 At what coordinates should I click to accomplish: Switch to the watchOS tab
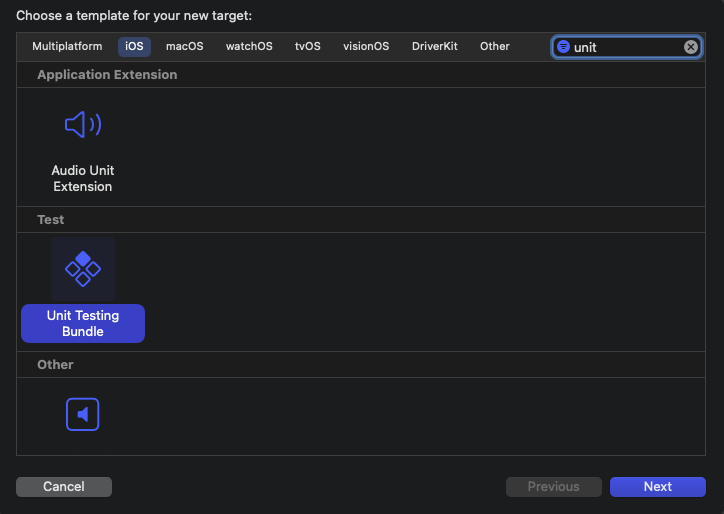[249, 47]
